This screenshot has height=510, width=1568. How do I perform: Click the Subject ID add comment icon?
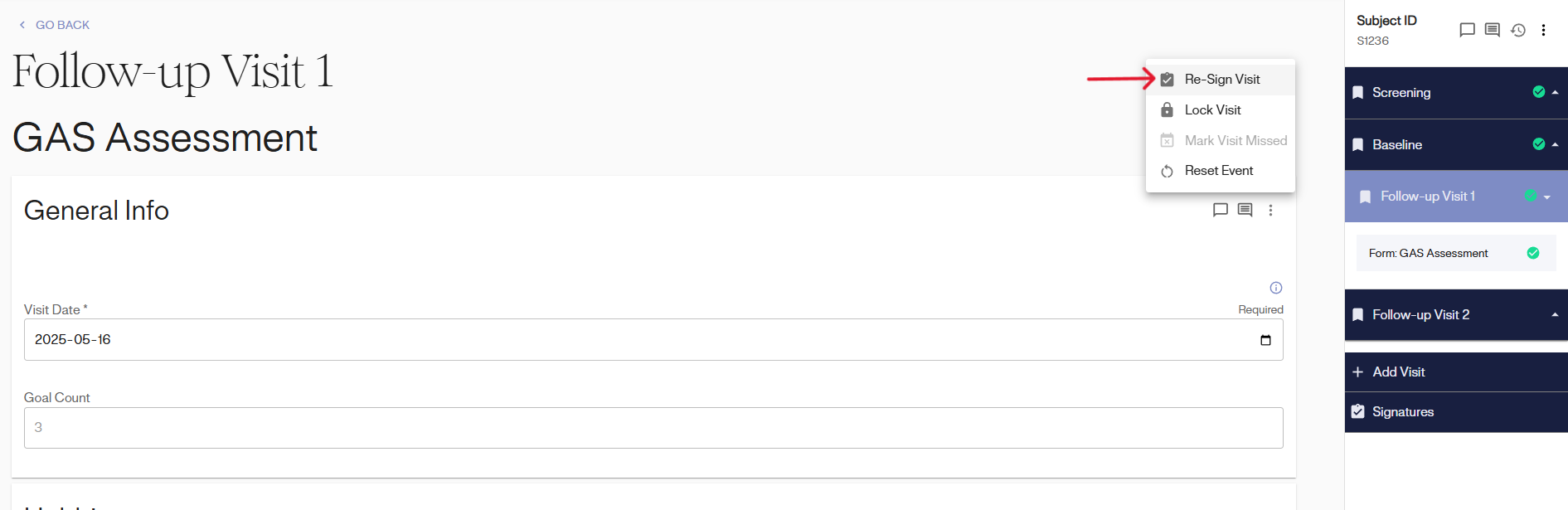(x=1466, y=30)
